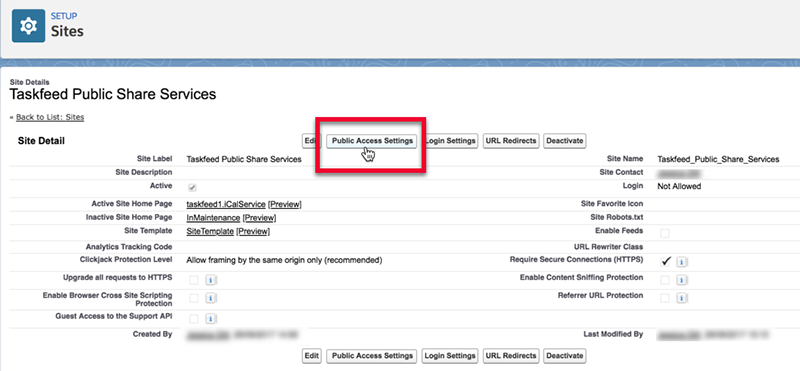800x371 pixels.
Task: Open info icon for Browser Cross Site Scripting Protection
Action: click(211, 298)
